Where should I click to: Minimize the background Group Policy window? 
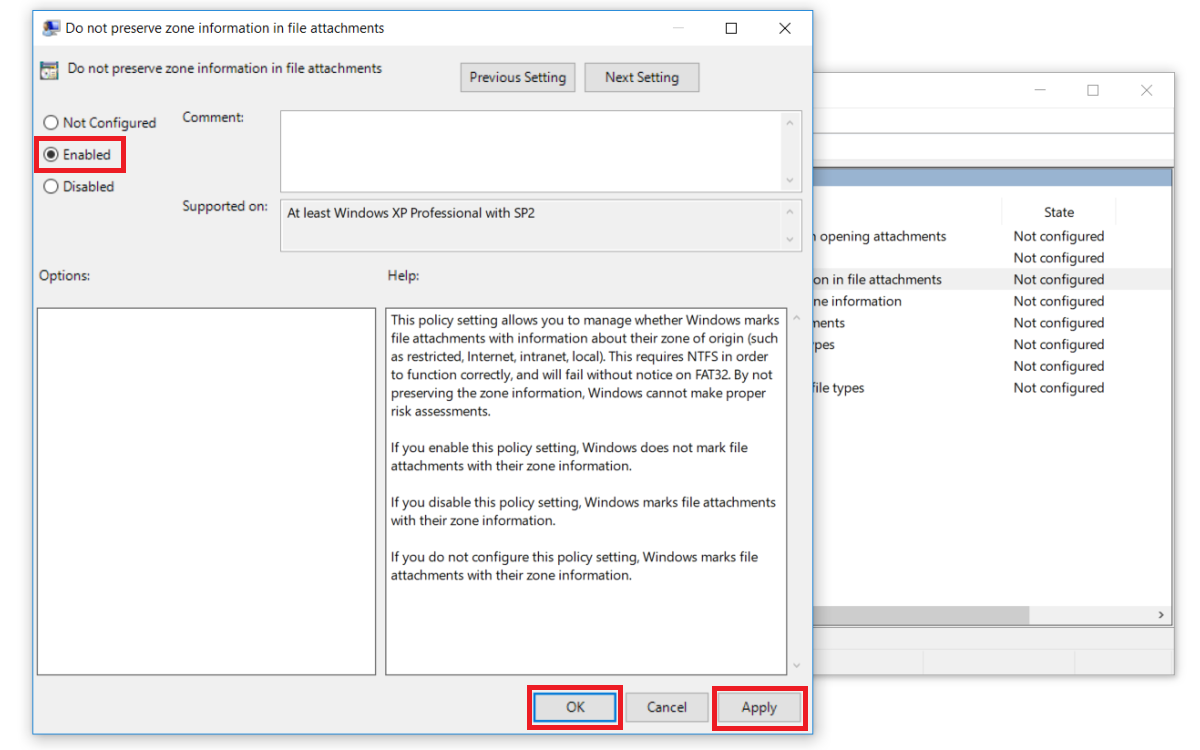click(1040, 90)
